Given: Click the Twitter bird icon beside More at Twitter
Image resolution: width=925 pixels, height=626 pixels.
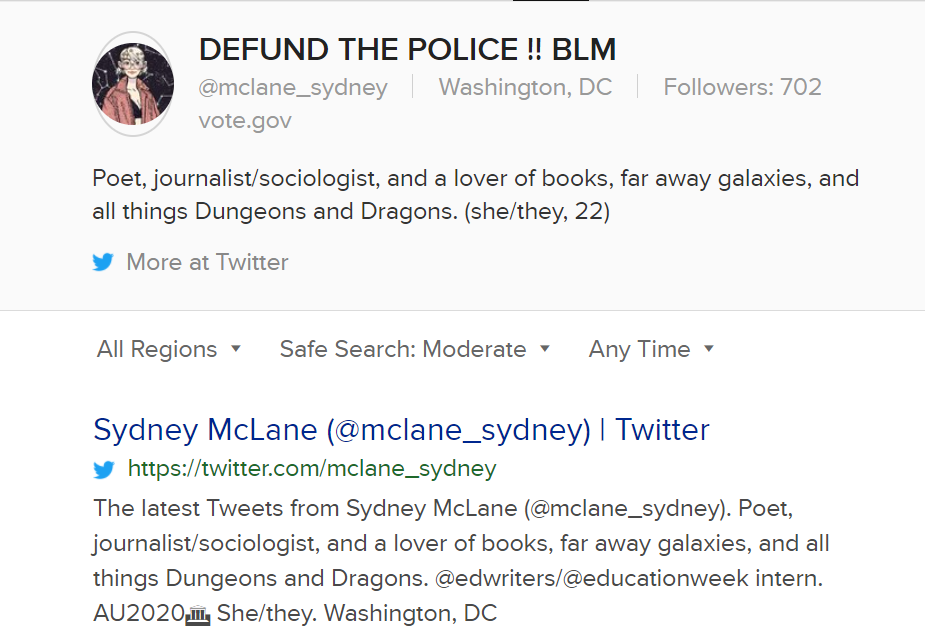Looking at the screenshot, I should click(103, 262).
